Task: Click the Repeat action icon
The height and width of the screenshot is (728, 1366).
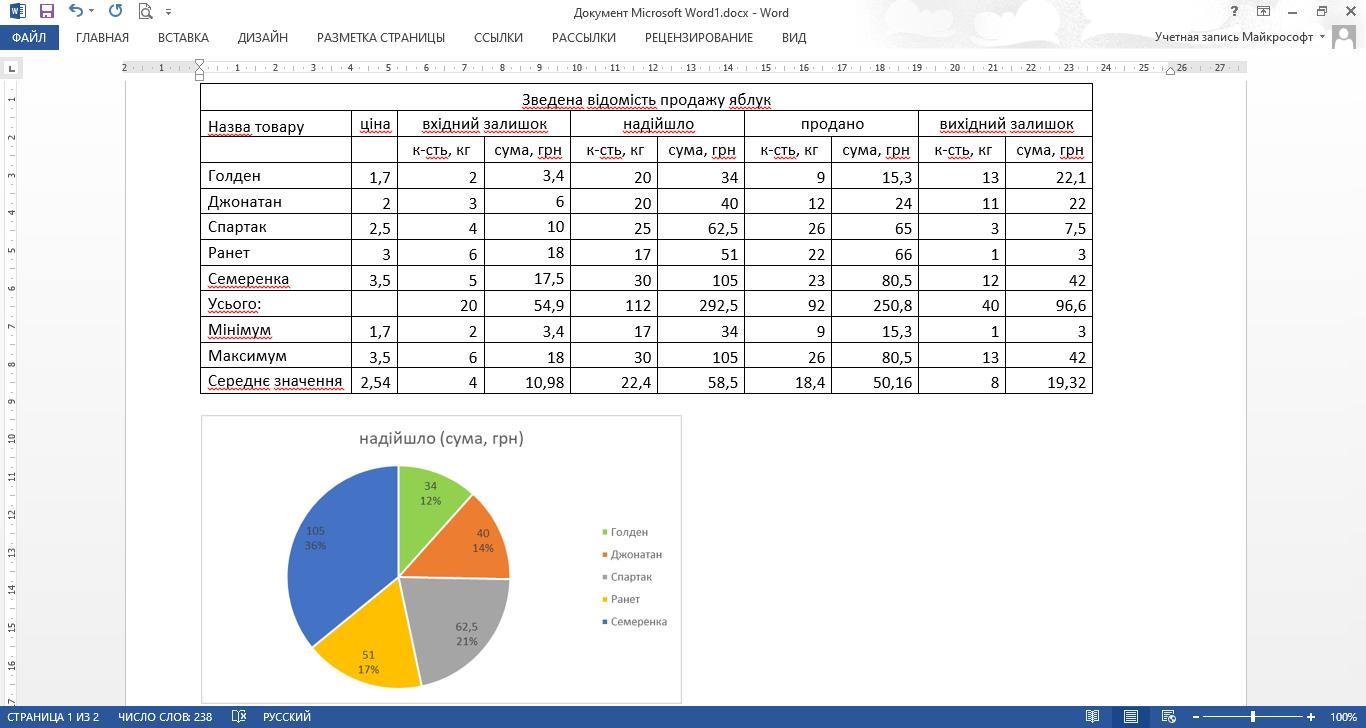Action: pos(115,12)
